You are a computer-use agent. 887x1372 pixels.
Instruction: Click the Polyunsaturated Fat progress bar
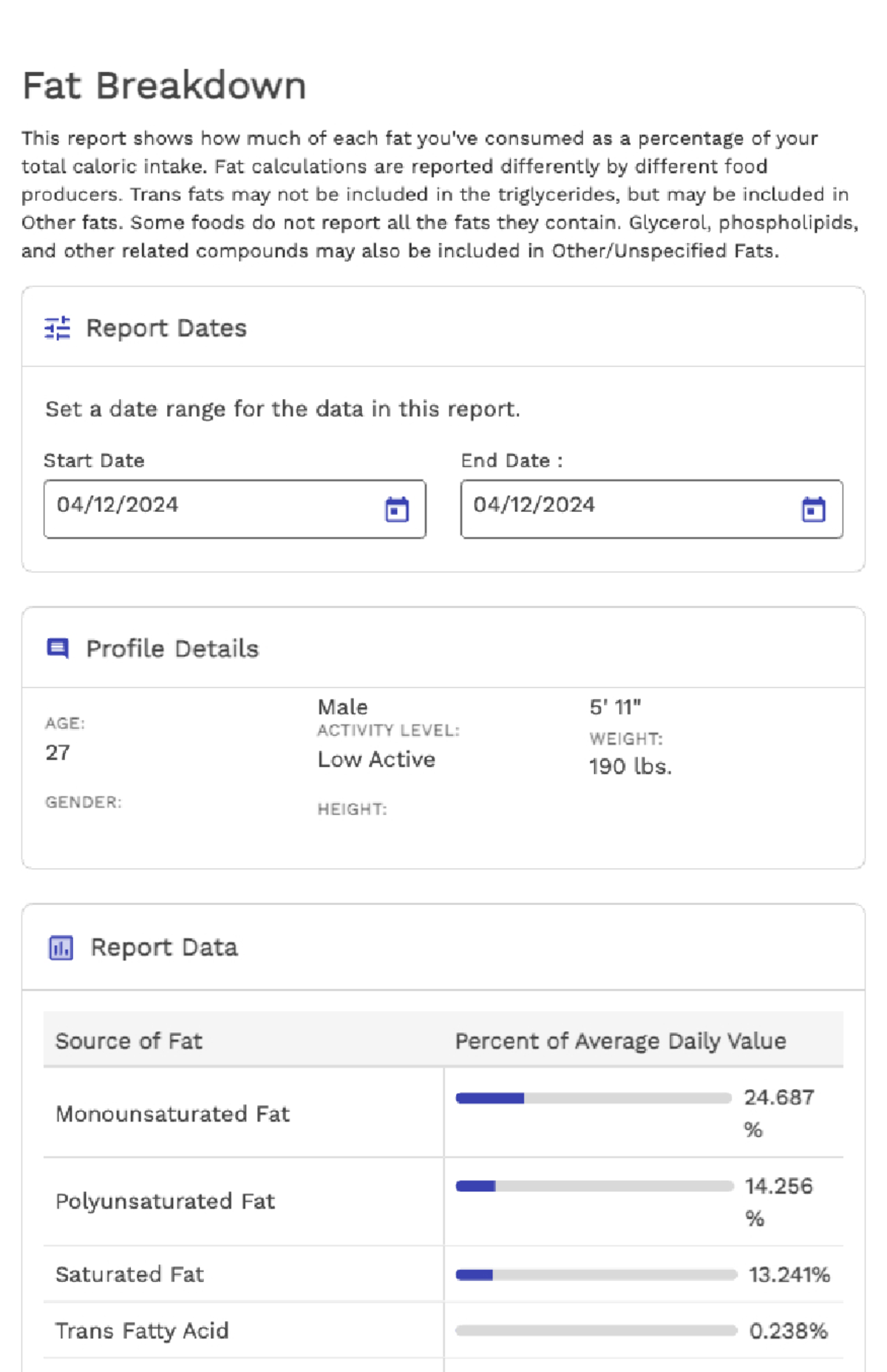(x=594, y=1187)
